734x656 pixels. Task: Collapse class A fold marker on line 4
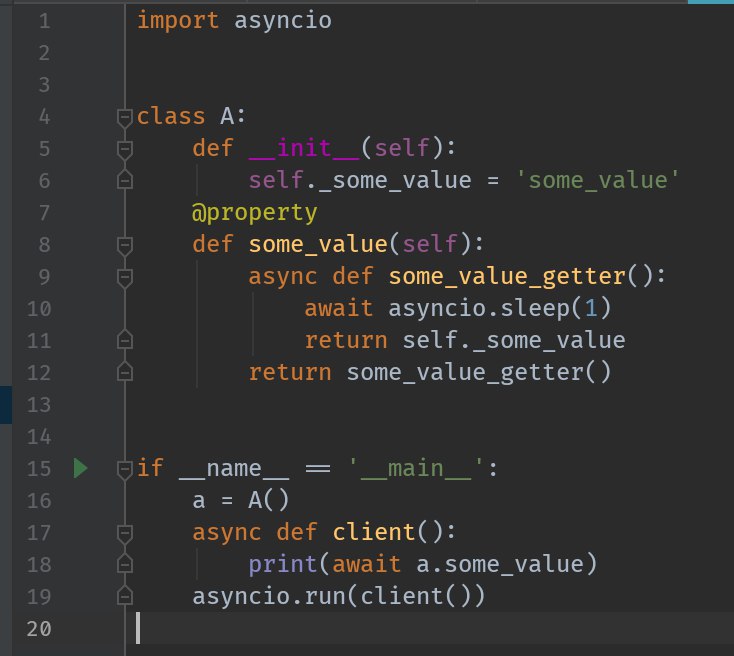pyautogui.click(x=125, y=118)
